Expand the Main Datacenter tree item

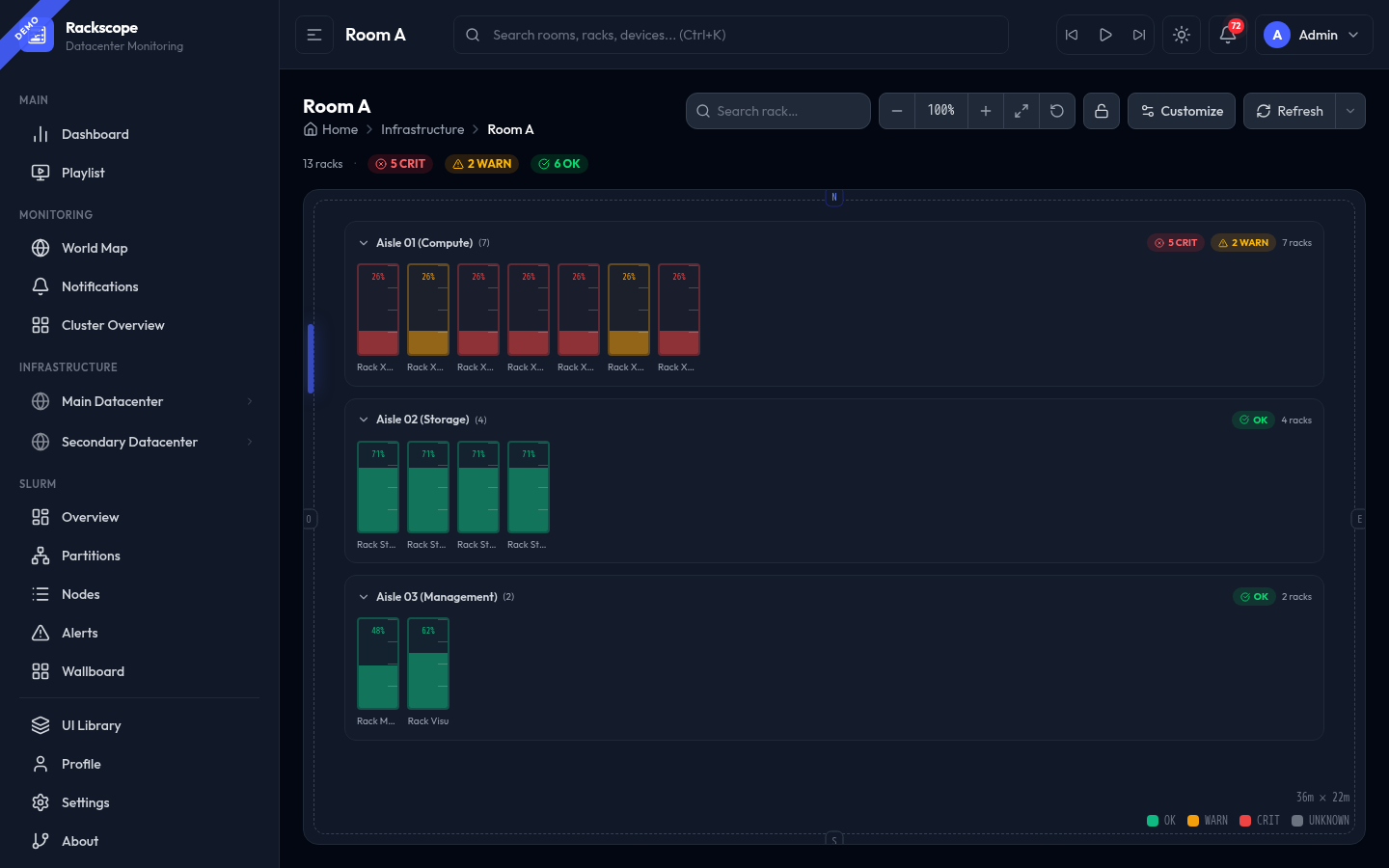point(250,401)
